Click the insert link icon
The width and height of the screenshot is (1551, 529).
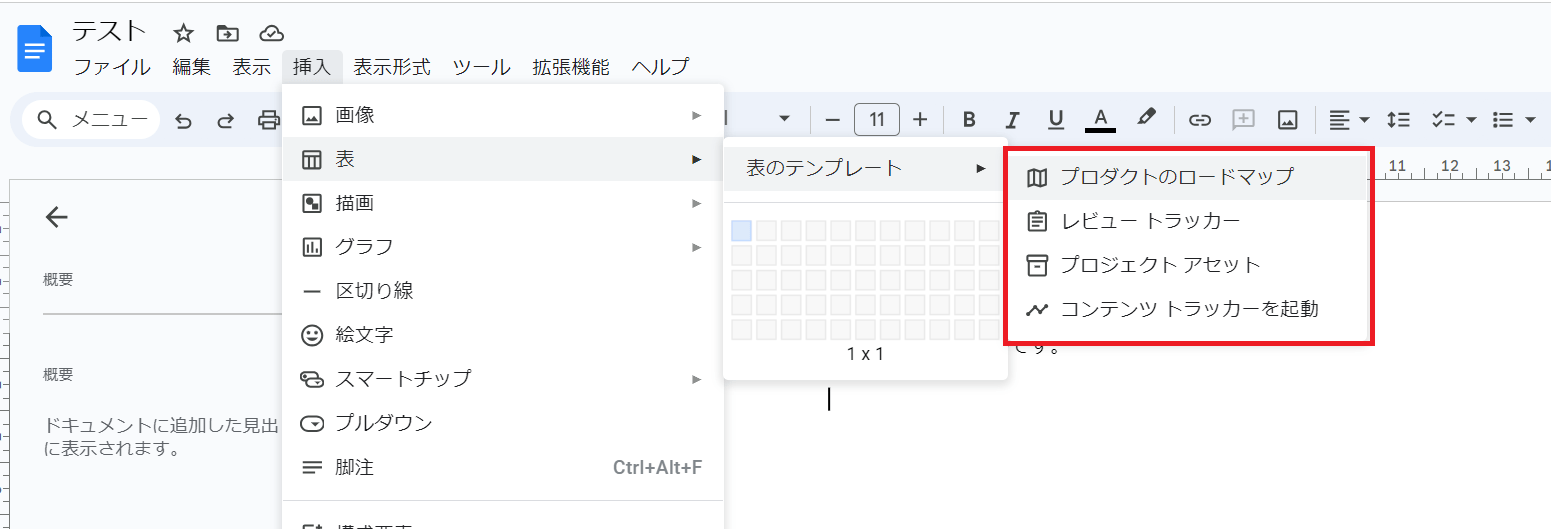1199,120
